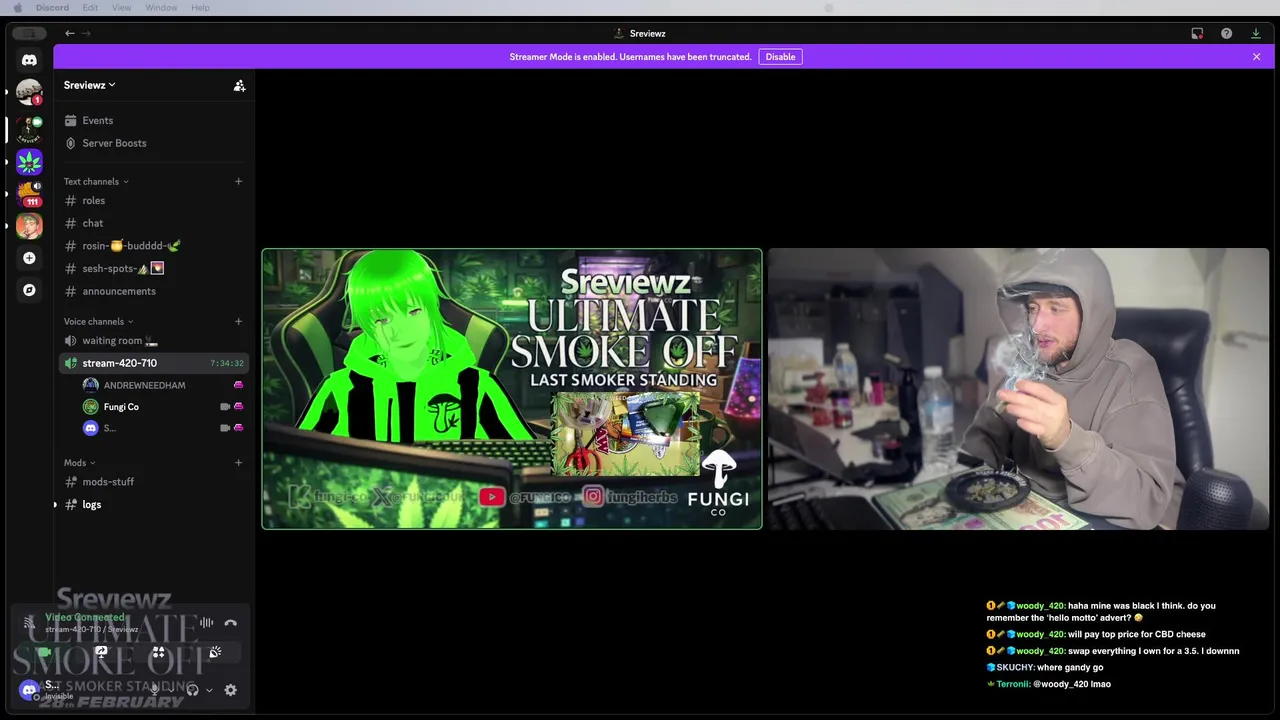The height and width of the screenshot is (720, 1280).
Task: Dismiss the Streamer Mode banner
Action: pos(1256,57)
